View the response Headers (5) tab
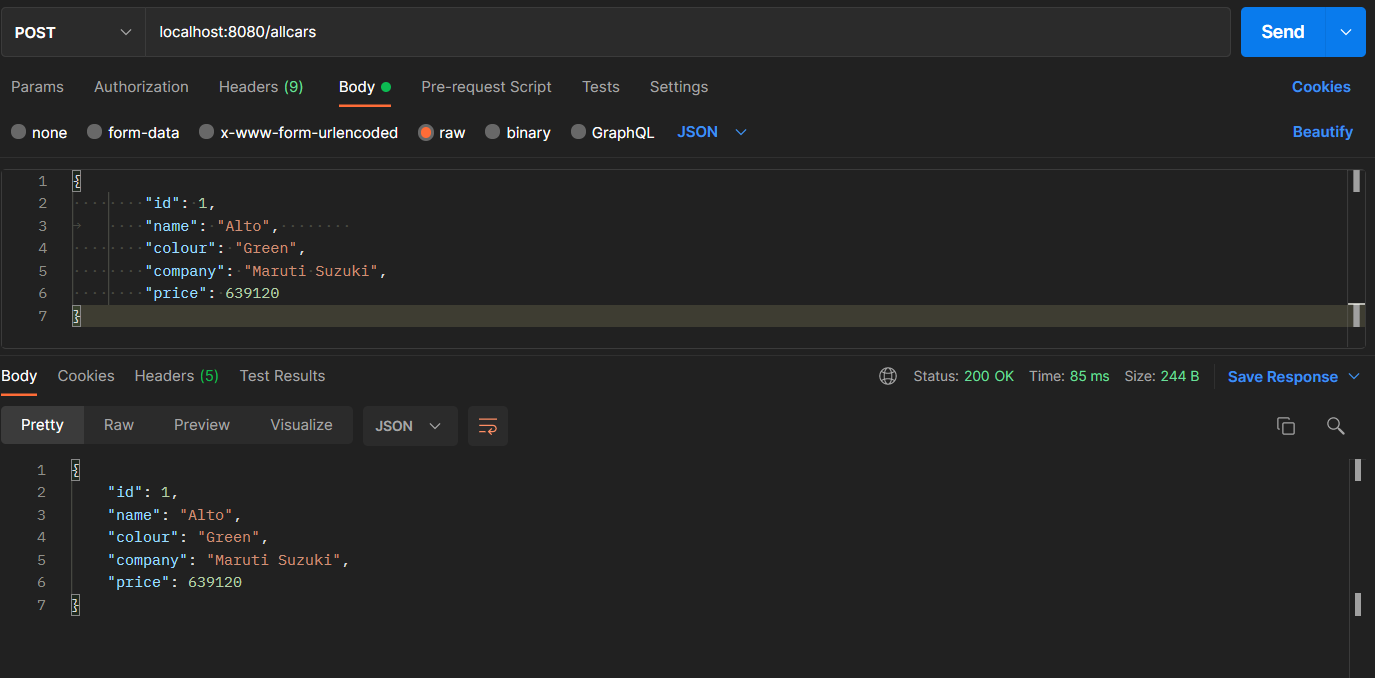Viewport: 1375px width, 678px height. [x=176, y=376]
